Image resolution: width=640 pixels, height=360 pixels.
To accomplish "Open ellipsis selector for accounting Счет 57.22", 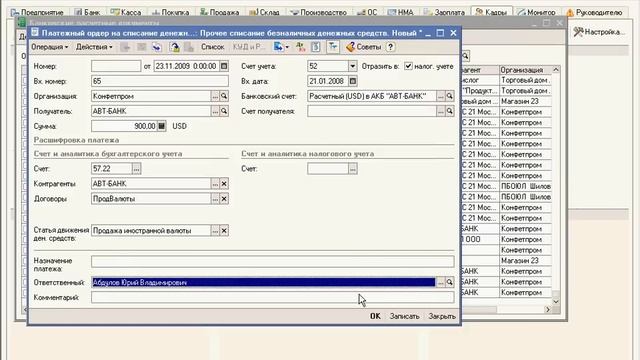I will click(x=136, y=169).
